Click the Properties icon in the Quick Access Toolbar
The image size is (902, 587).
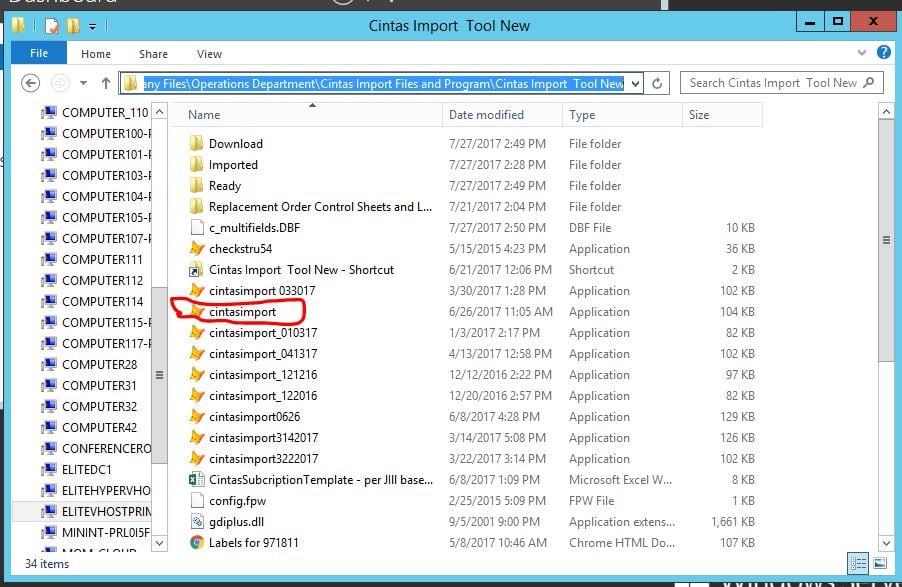(52, 24)
